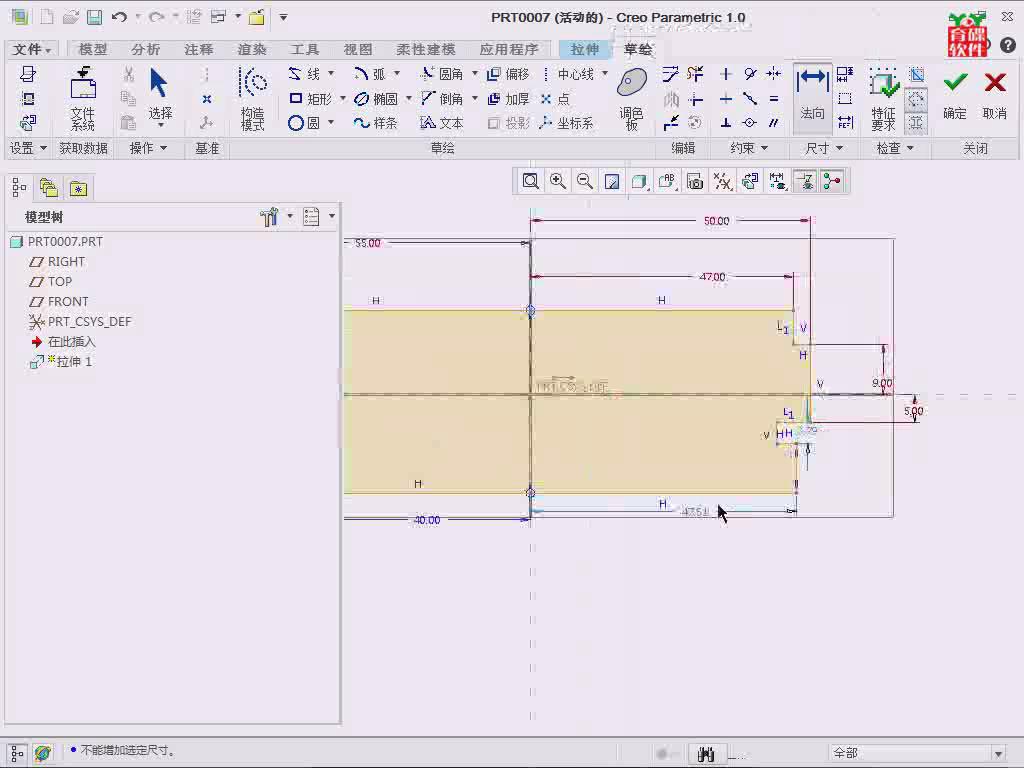Click the datum Point icon in 基准 group
The height and width of the screenshot is (768, 1024).
(x=206, y=99)
